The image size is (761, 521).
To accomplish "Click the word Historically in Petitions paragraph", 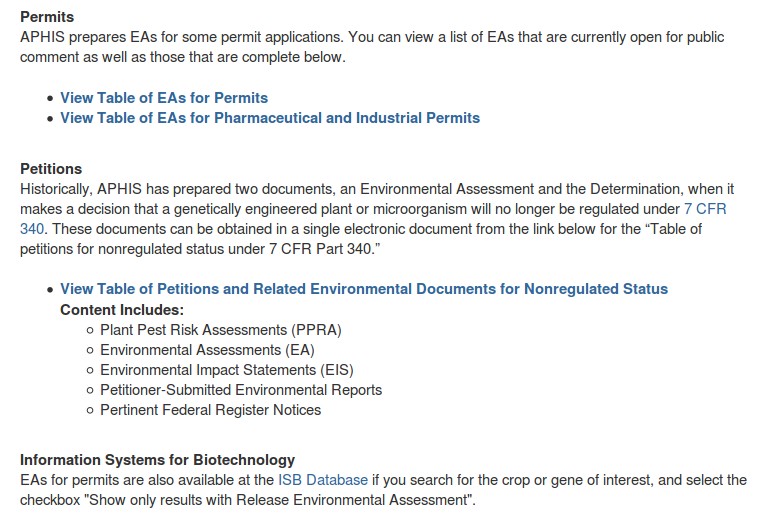I will click(57, 189).
